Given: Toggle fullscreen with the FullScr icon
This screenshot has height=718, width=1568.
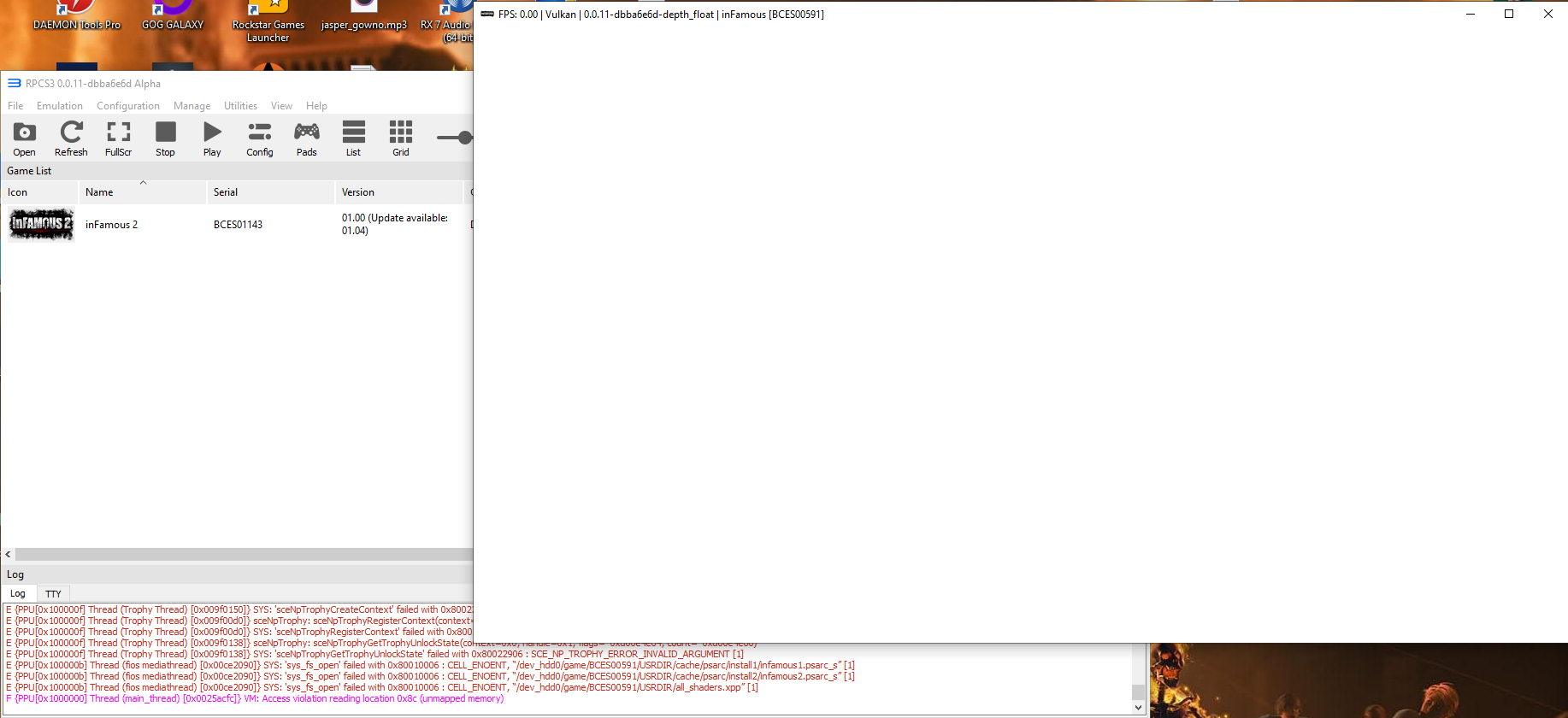Looking at the screenshot, I should 118,139.
